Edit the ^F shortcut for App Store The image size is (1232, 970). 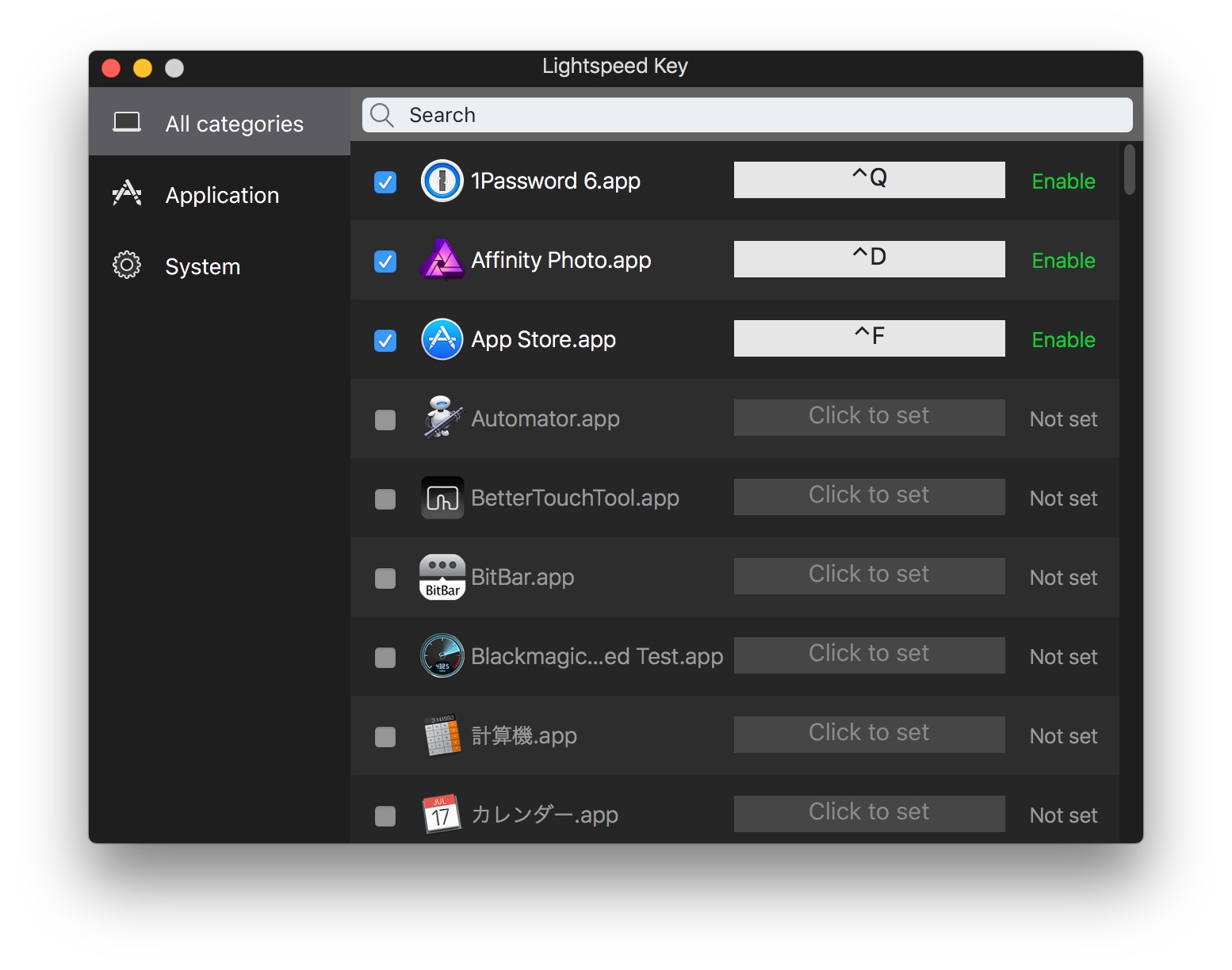[x=870, y=338]
